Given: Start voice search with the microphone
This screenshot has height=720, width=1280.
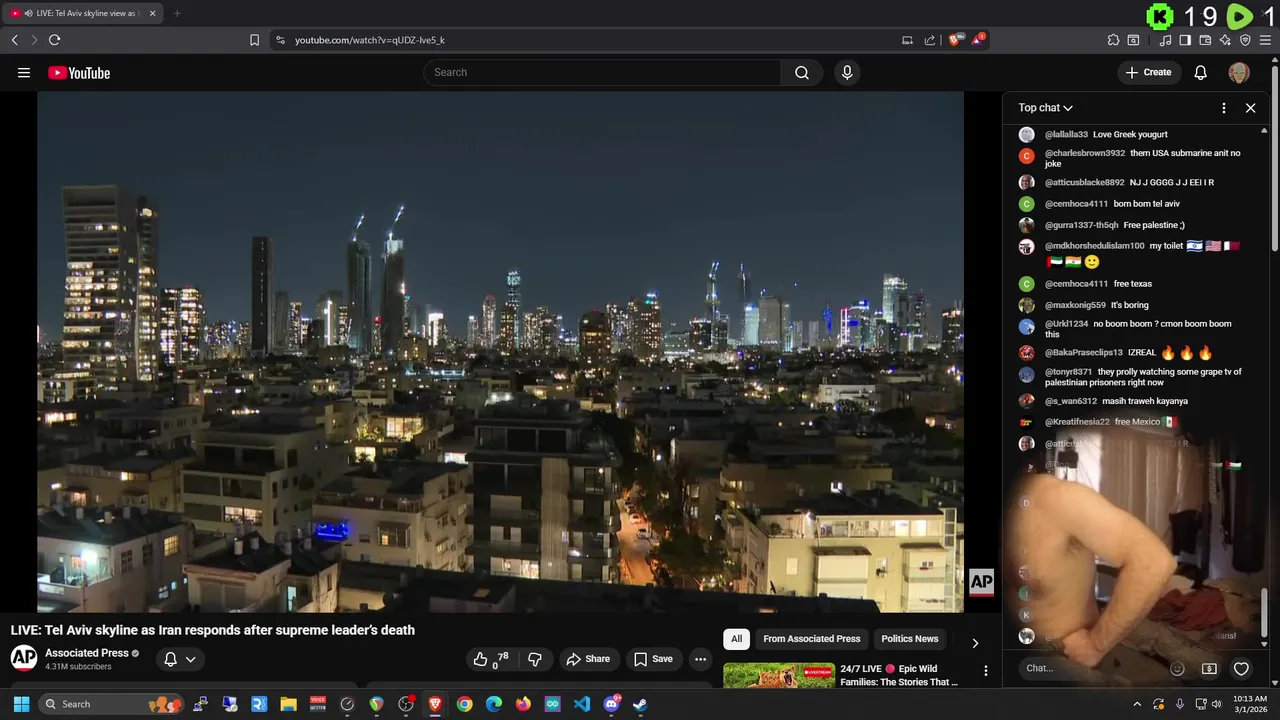Looking at the screenshot, I should [847, 72].
